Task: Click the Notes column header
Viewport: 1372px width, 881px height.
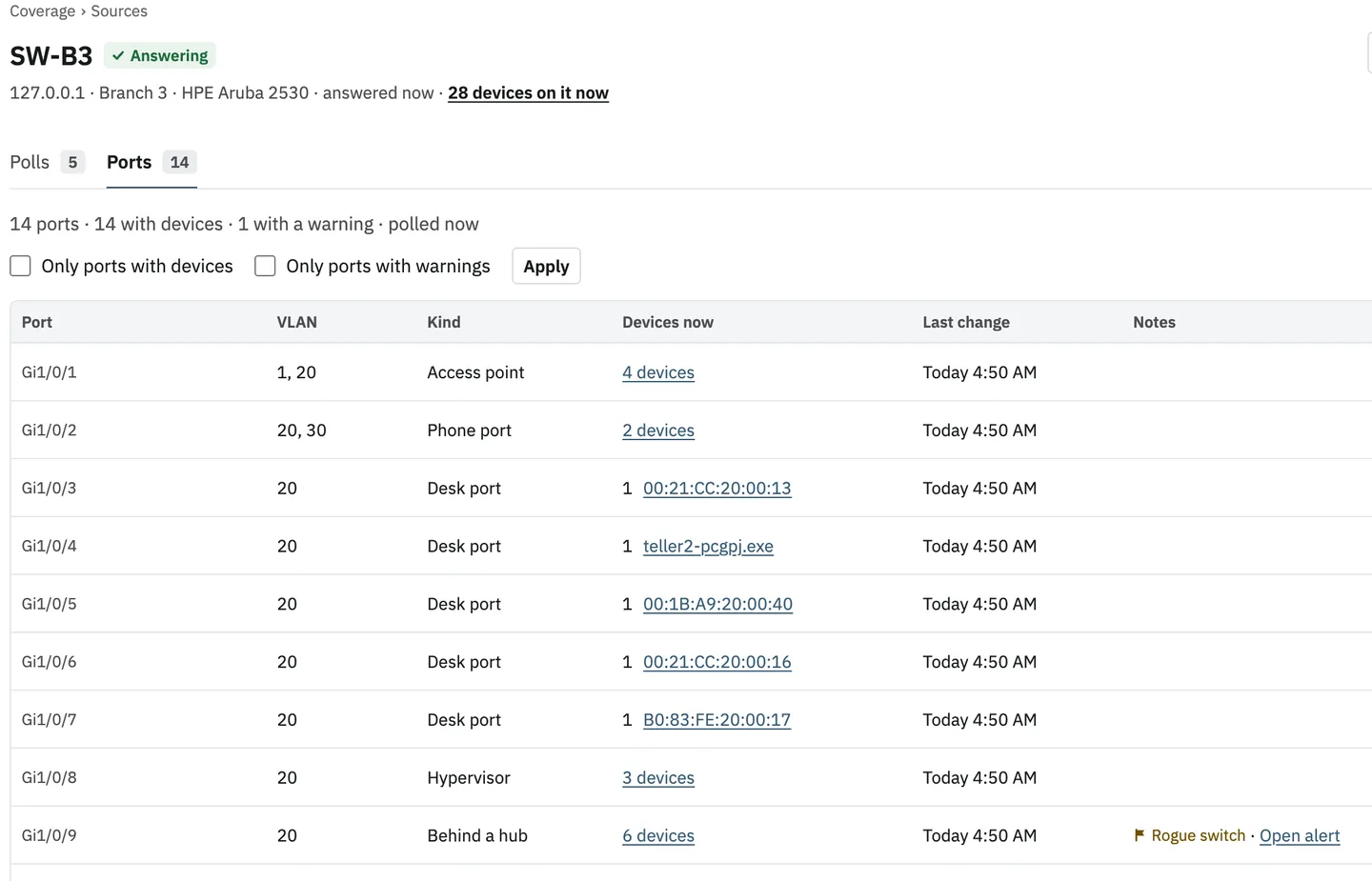Action: pyautogui.click(x=1154, y=322)
